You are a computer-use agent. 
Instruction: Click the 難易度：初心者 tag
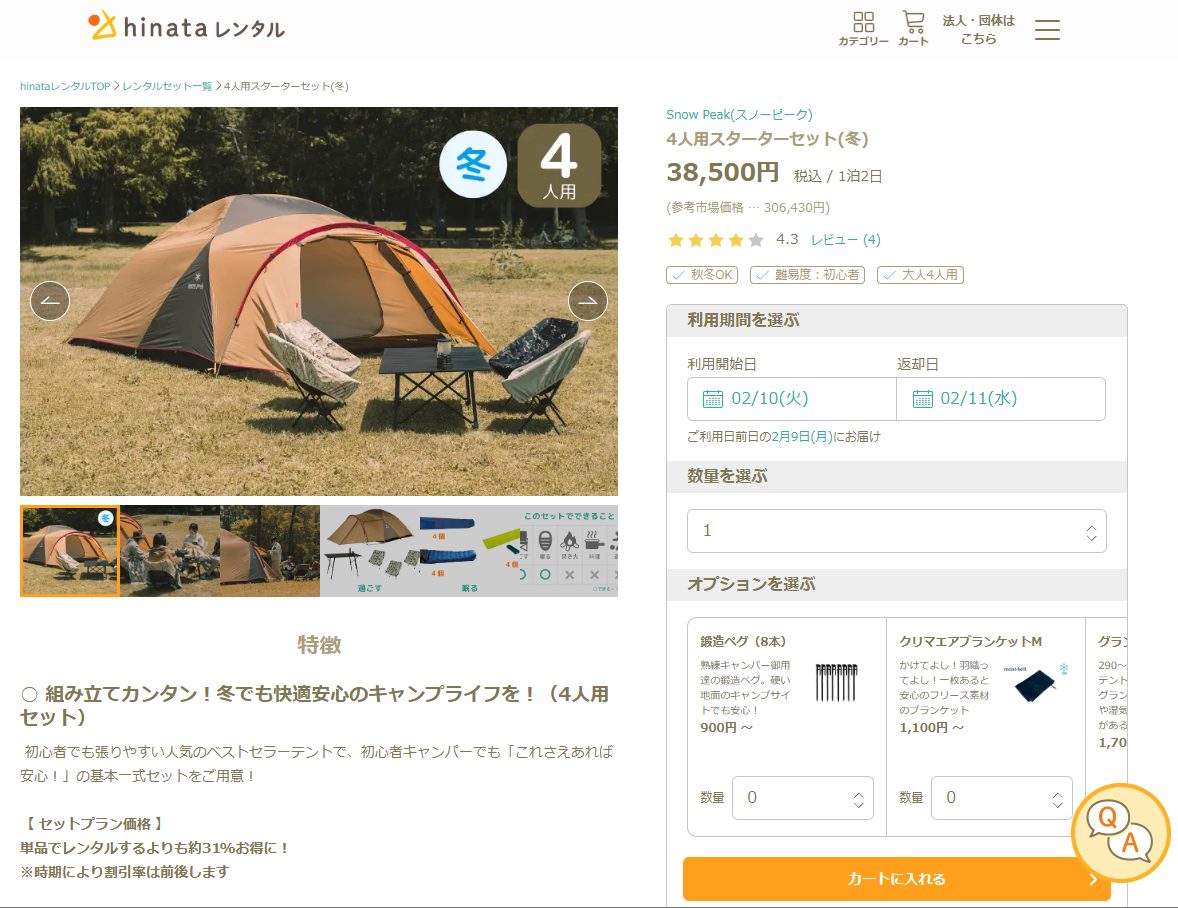807,274
